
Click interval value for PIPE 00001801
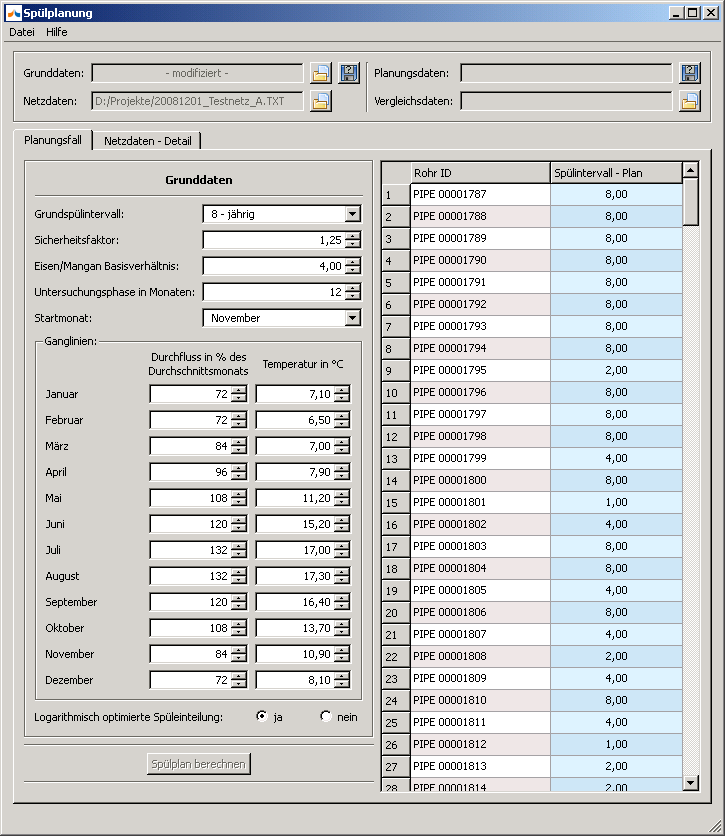(616, 502)
